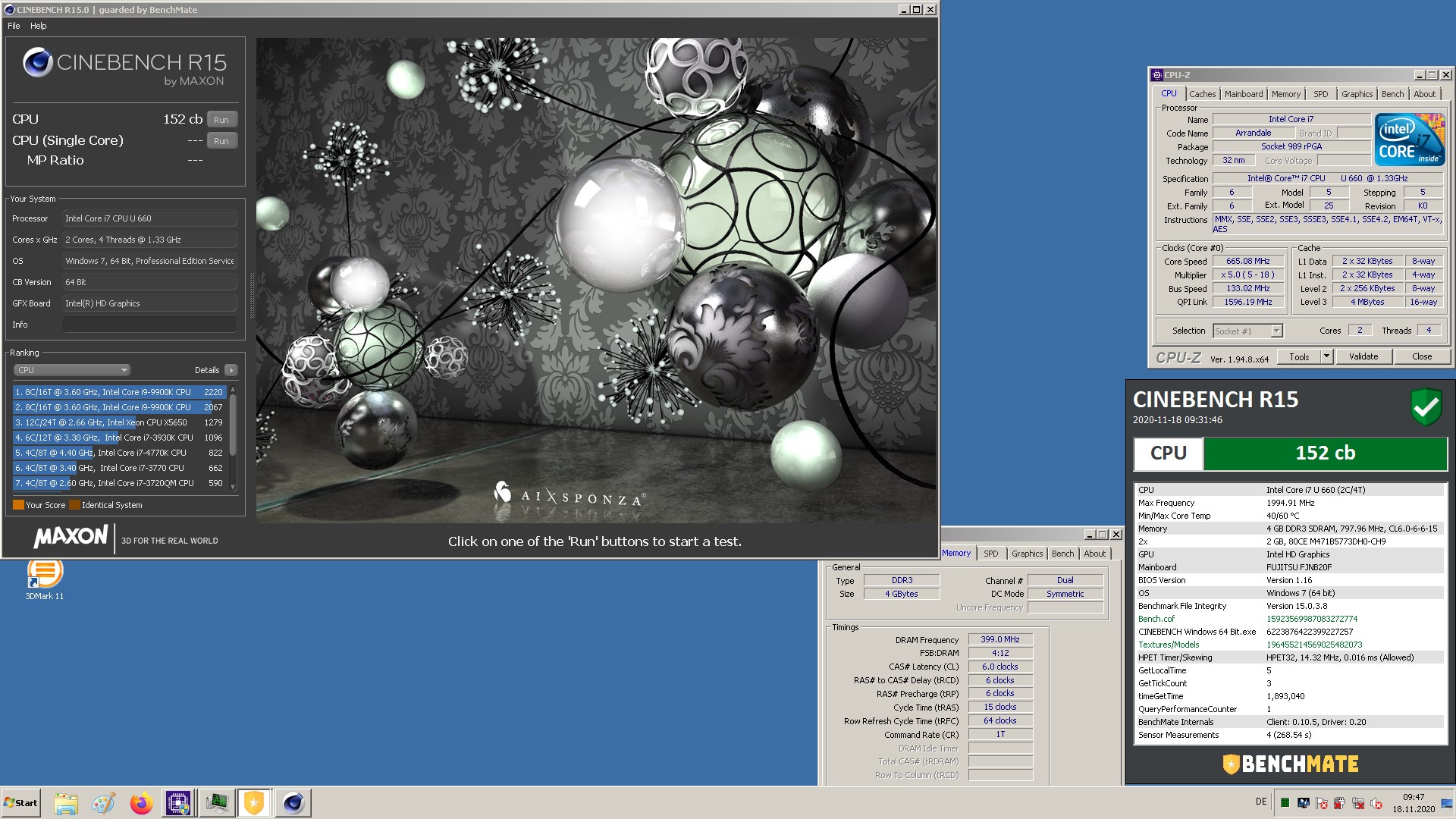Open the Socket #1 selection dropdown
This screenshot has width=1456, height=819.
[x=1247, y=331]
